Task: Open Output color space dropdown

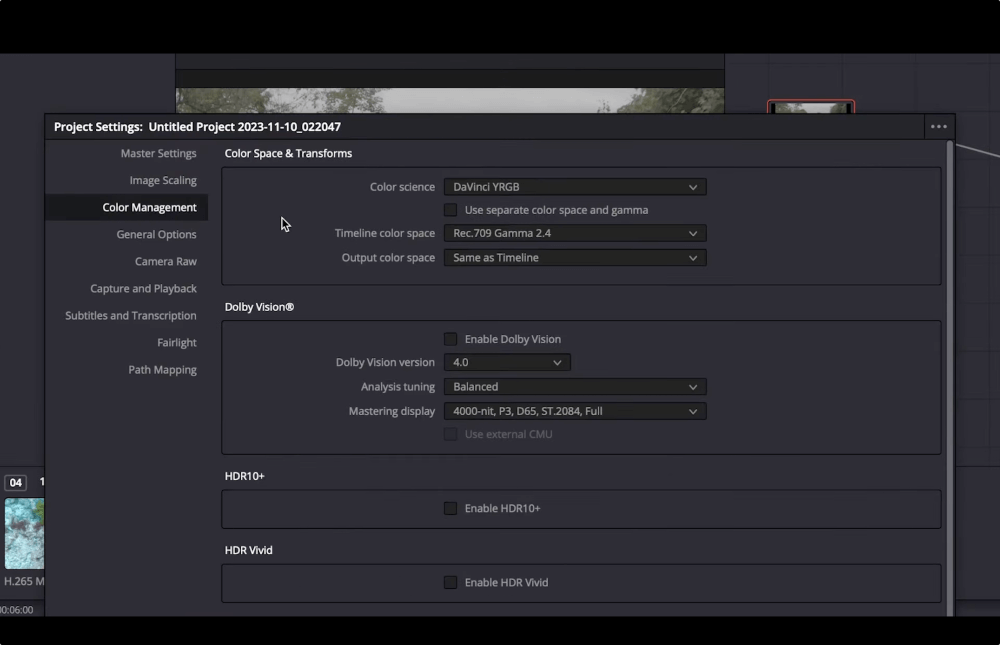Action: pos(575,258)
